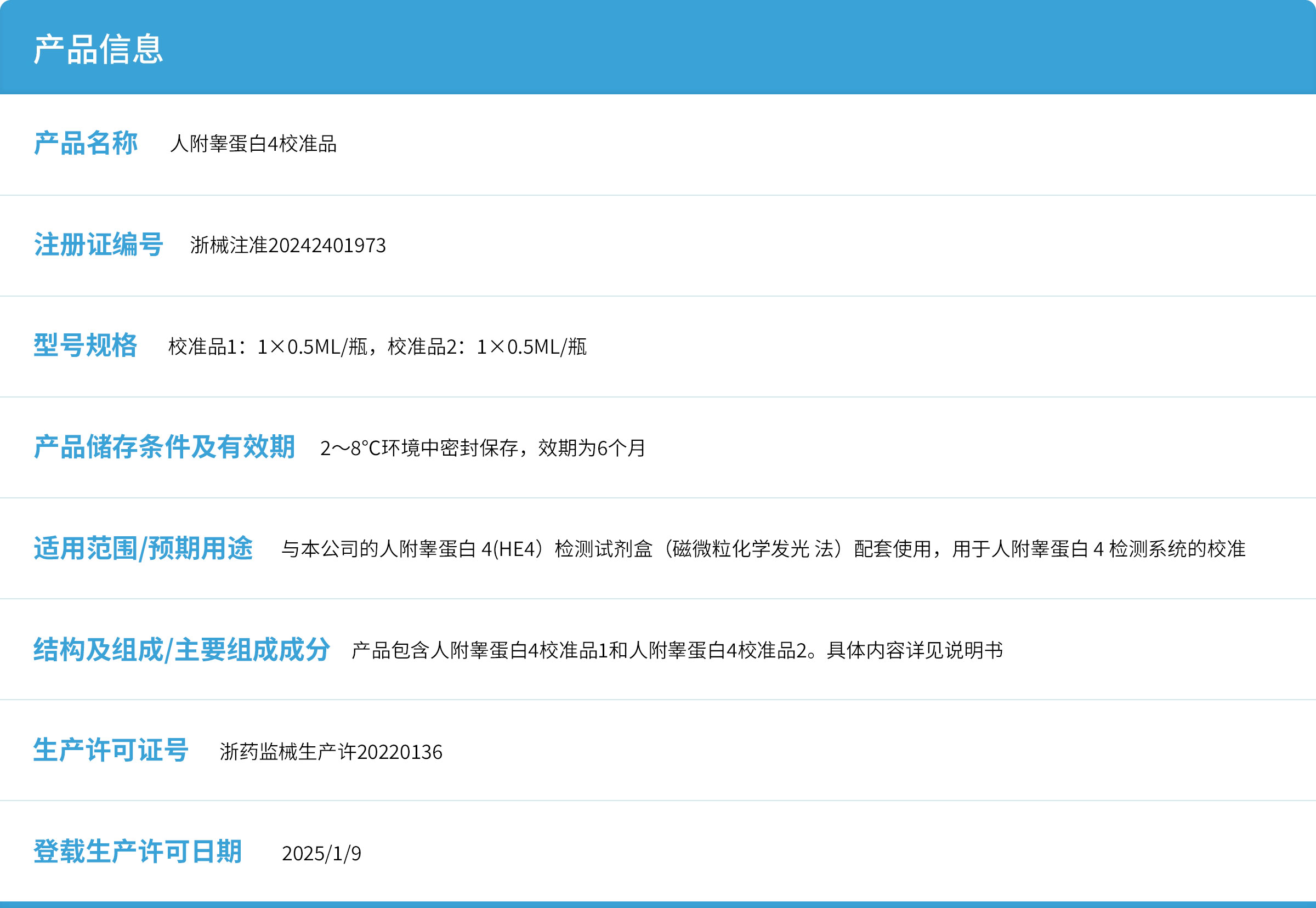Viewport: 1316px width, 908px height.
Task: Click the 生产许可证号 label
Action: tap(111, 750)
